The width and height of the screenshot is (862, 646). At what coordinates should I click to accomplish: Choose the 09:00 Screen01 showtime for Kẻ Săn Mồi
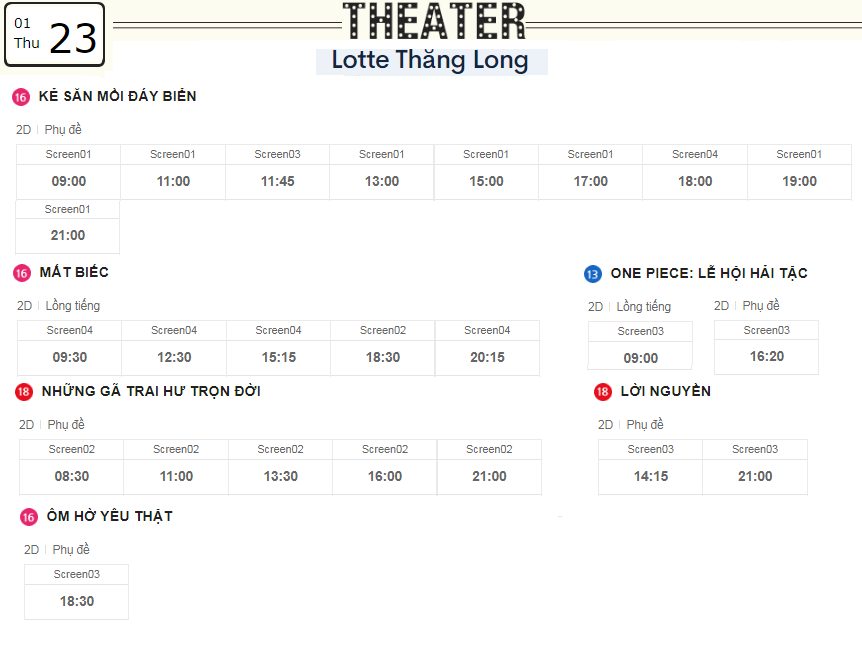(68, 172)
